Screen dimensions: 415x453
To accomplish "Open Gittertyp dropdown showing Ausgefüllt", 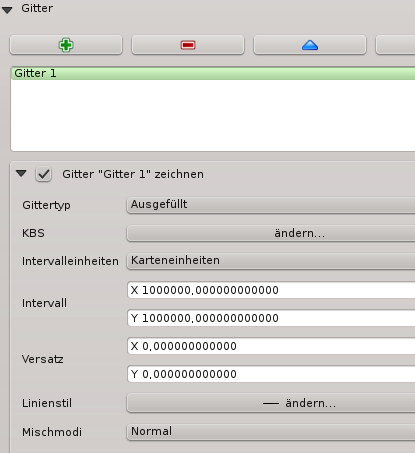I will [271, 205].
